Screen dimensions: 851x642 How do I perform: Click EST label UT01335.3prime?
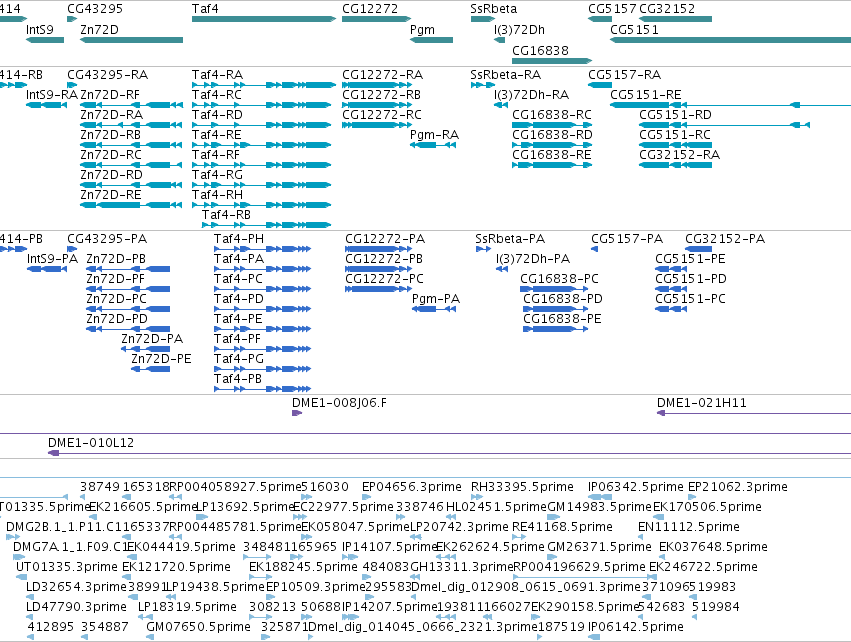tap(67, 567)
